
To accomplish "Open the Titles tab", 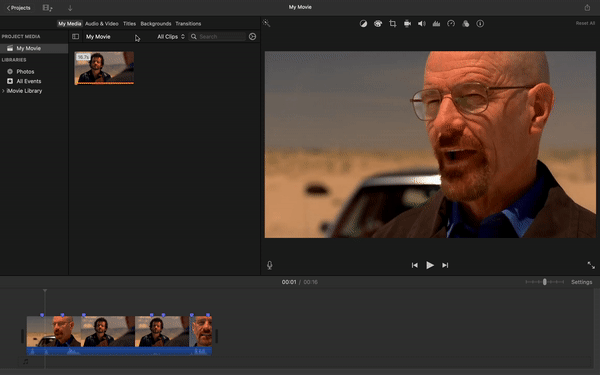I will click(x=129, y=24).
